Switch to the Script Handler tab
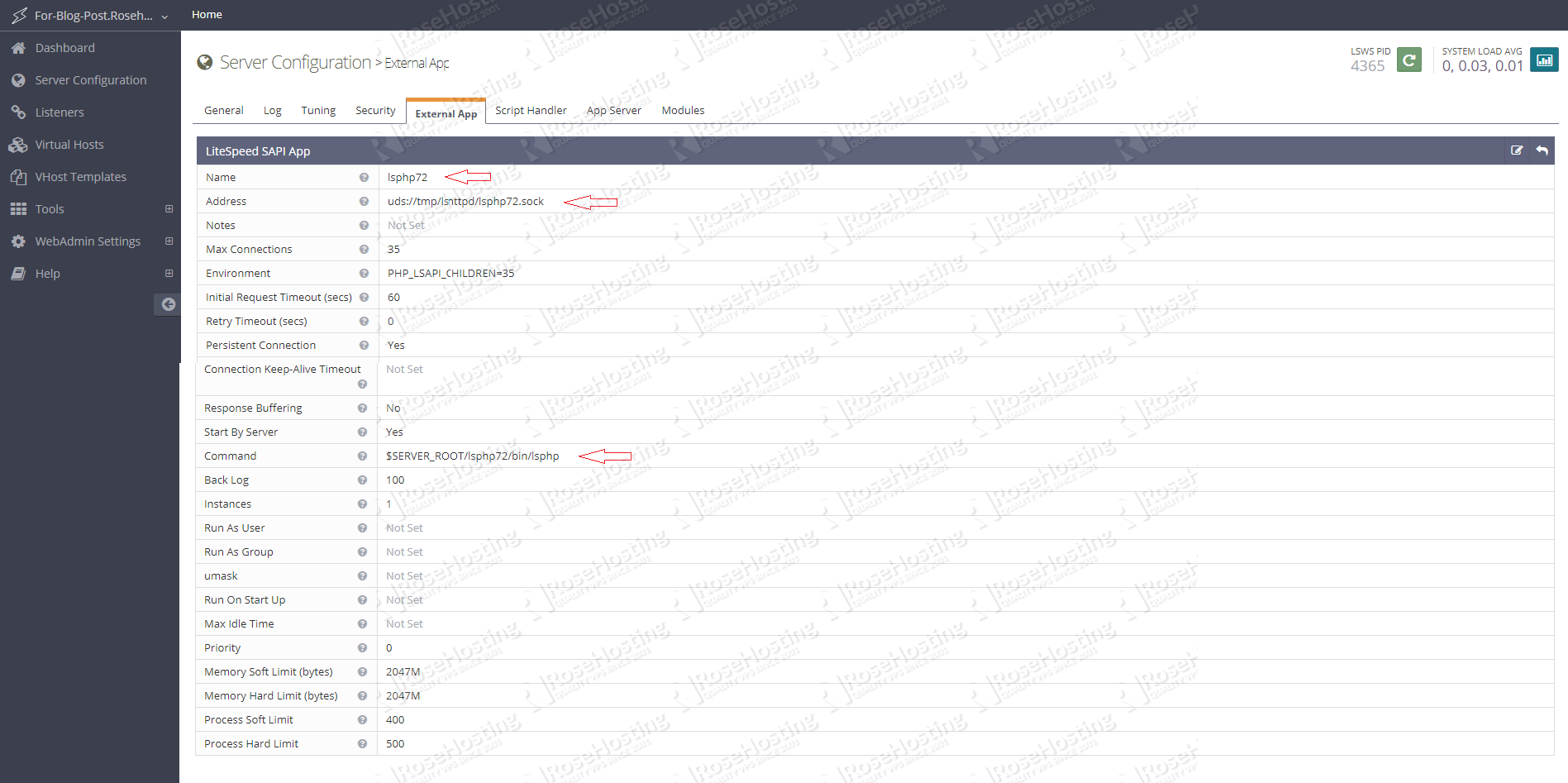The height and width of the screenshot is (783, 1568). point(530,110)
